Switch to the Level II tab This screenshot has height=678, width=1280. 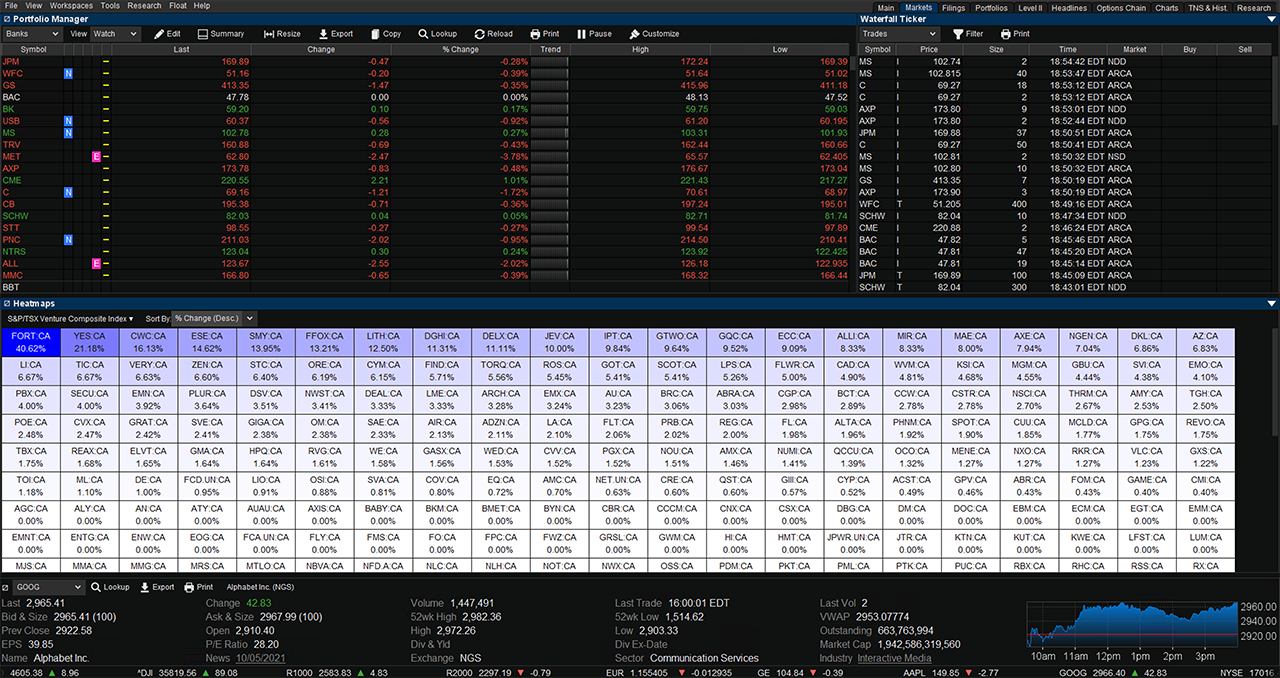point(1029,8)
